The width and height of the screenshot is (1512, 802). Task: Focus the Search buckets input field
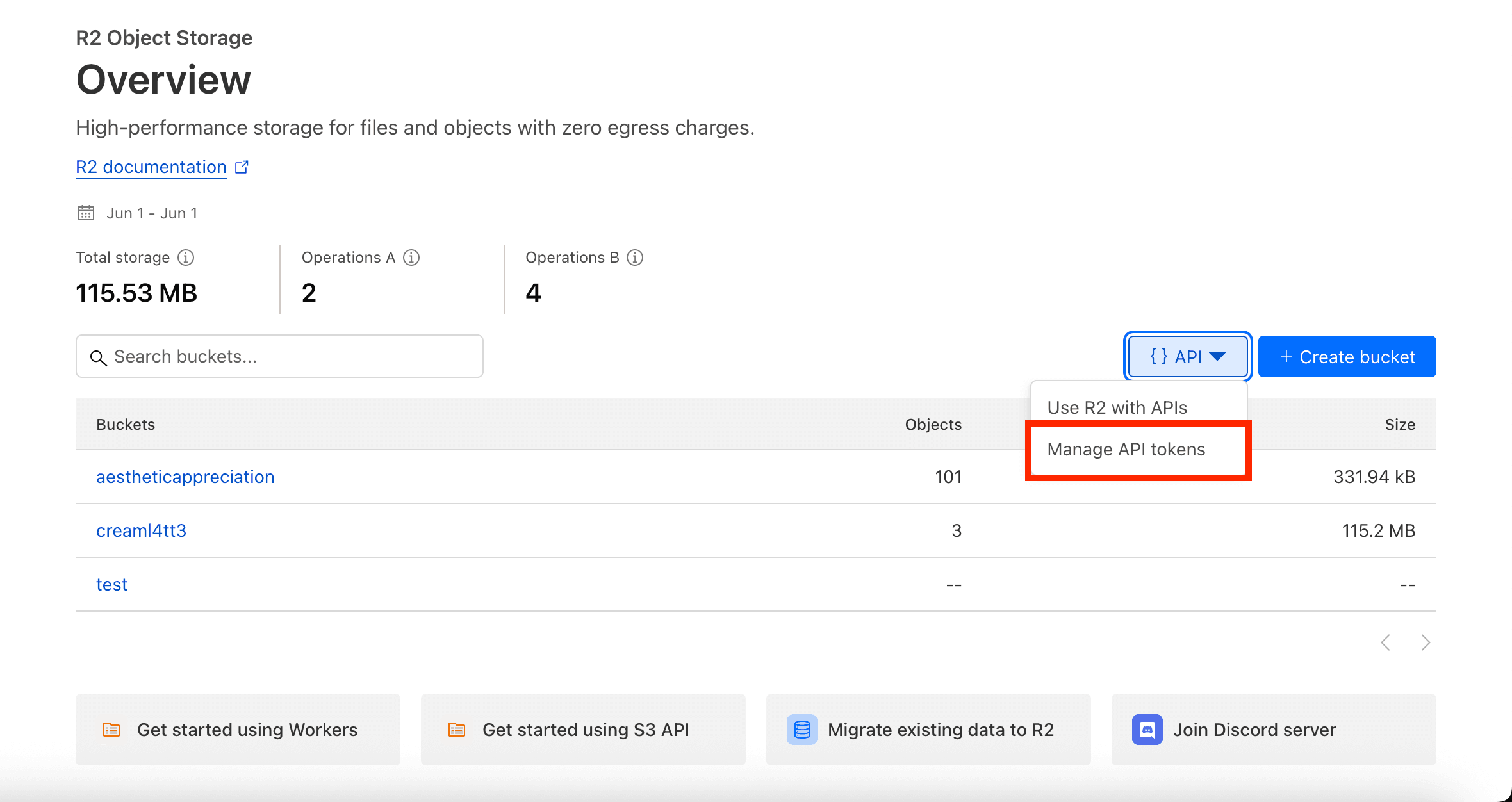(279, 356)
